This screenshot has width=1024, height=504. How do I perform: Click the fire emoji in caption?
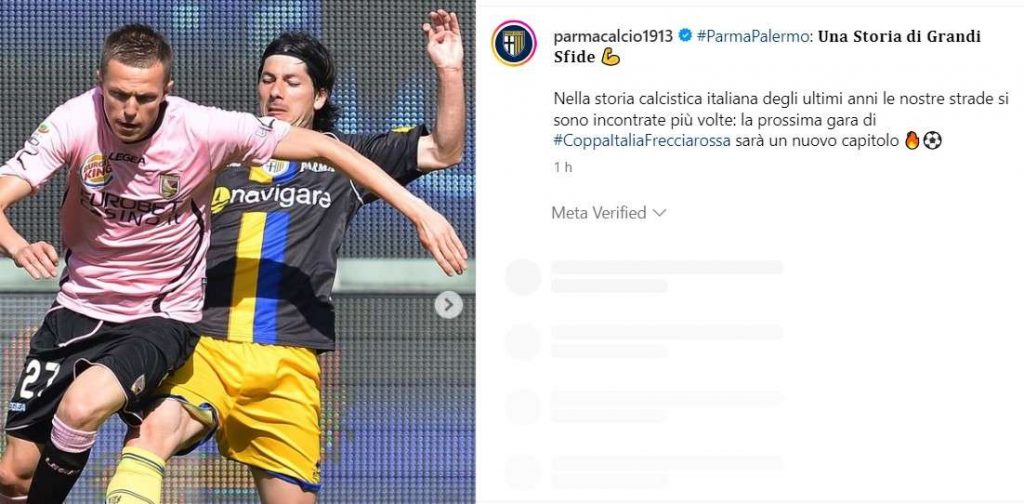[912, 140]
